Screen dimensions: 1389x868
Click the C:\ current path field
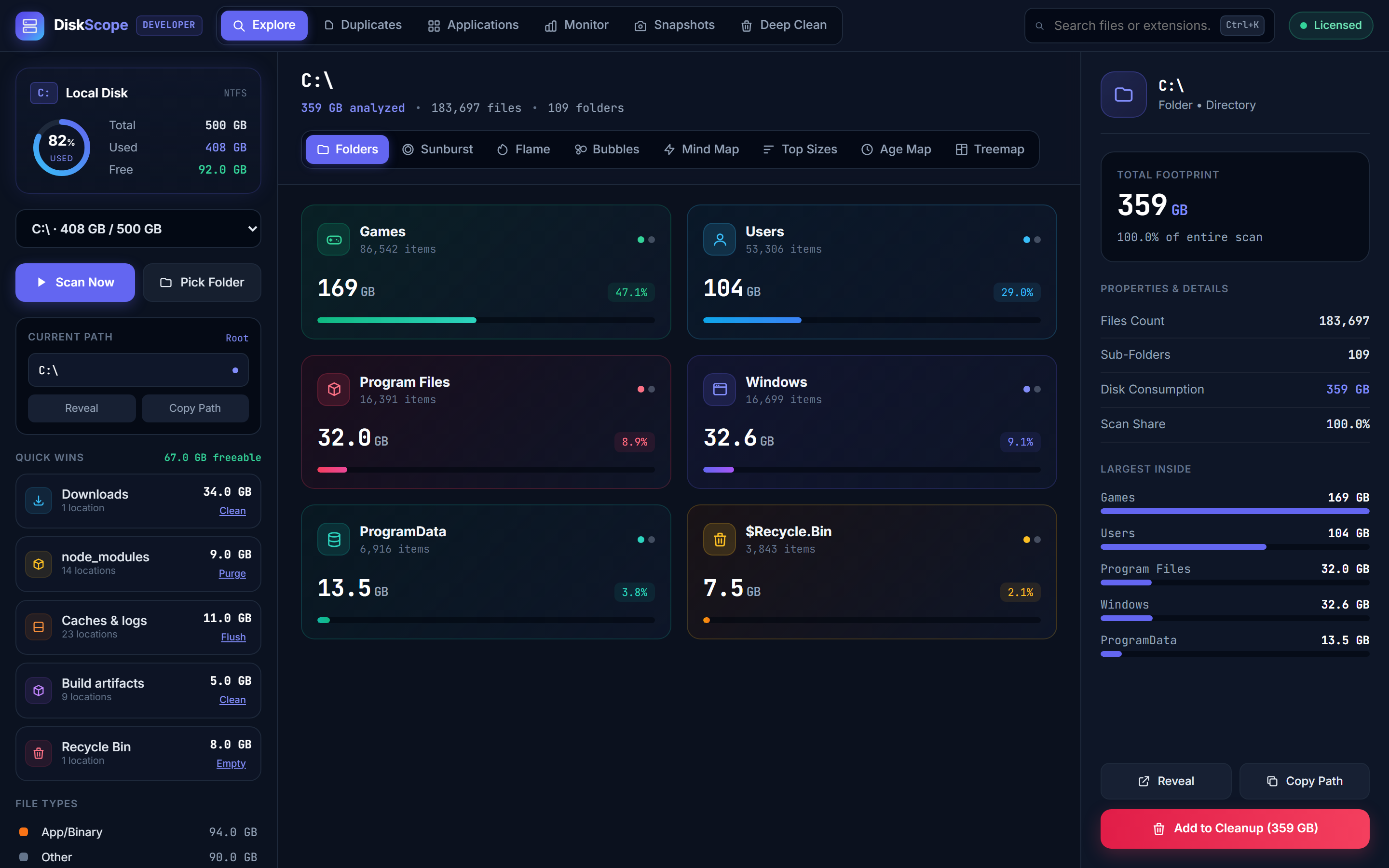coord(138,370)
